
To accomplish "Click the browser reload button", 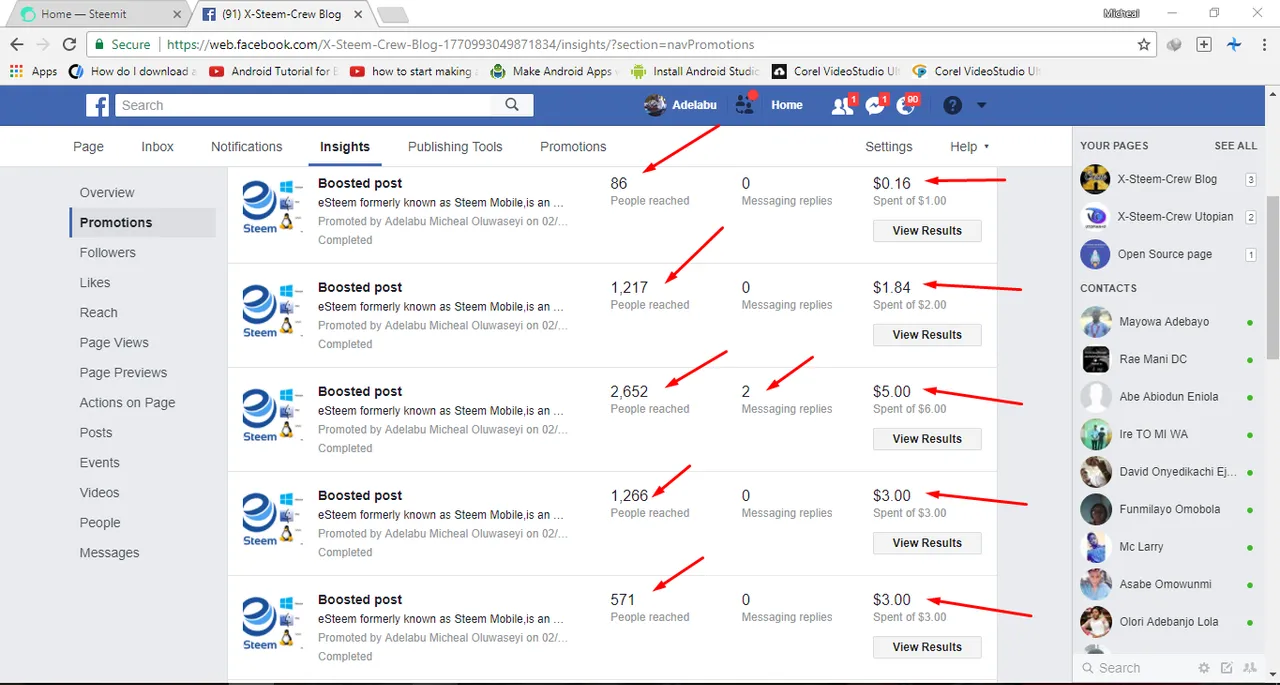I will point(69,45).
